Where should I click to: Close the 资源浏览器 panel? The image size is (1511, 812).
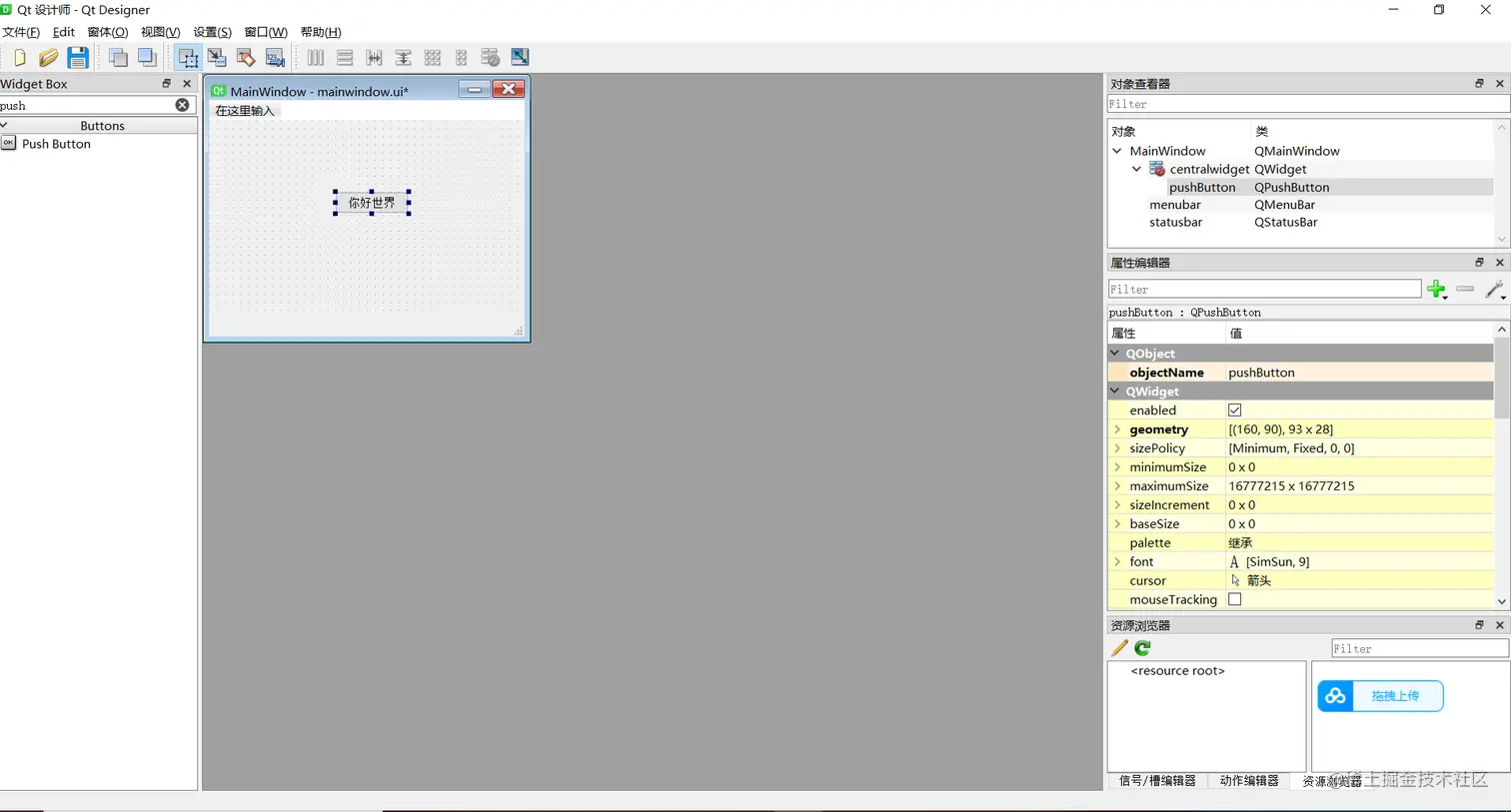coord(1499,625)
